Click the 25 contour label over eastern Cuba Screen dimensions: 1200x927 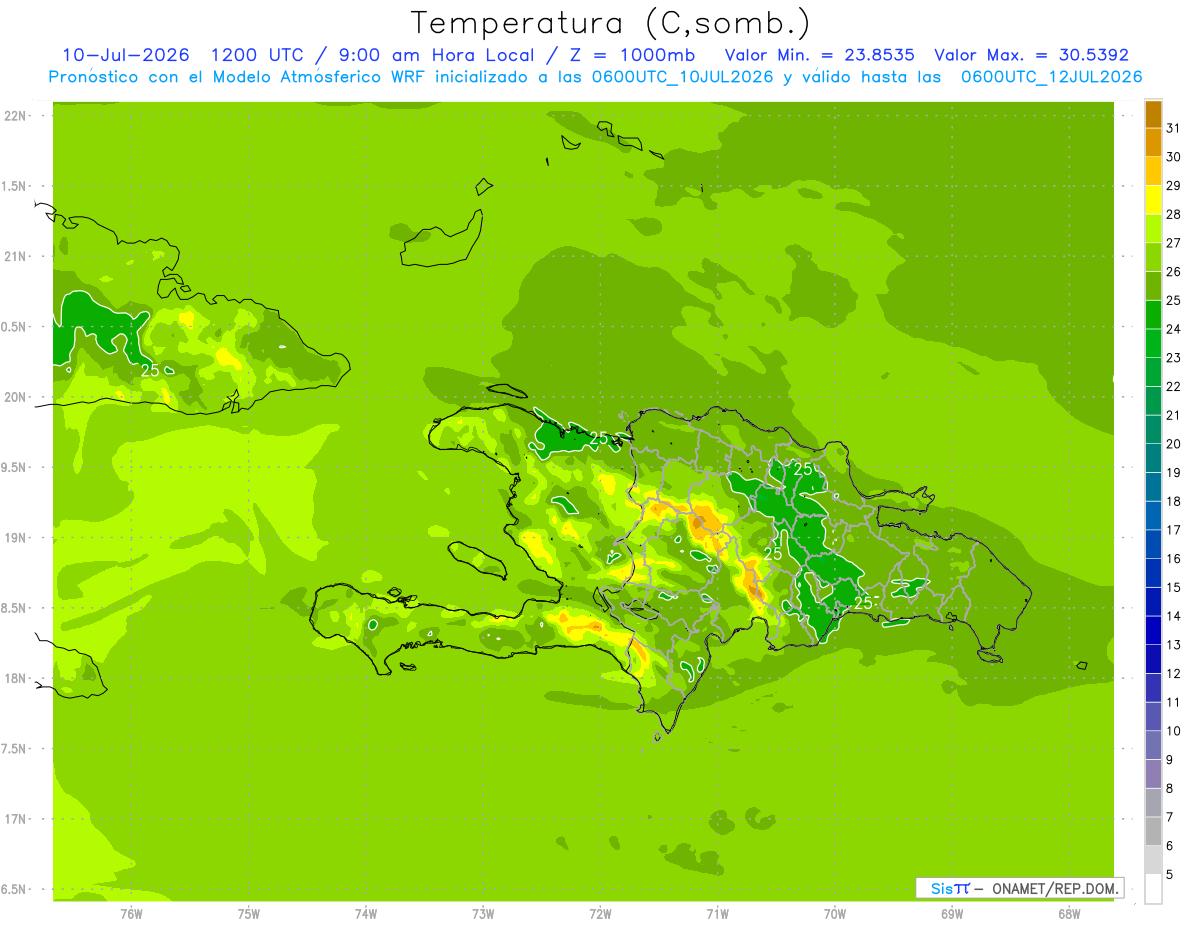coord(150,370)
